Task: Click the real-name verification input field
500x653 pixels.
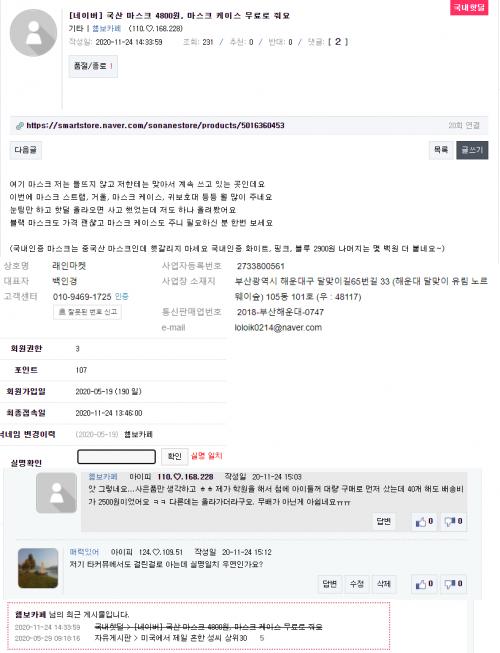Action: coord(117,456)
